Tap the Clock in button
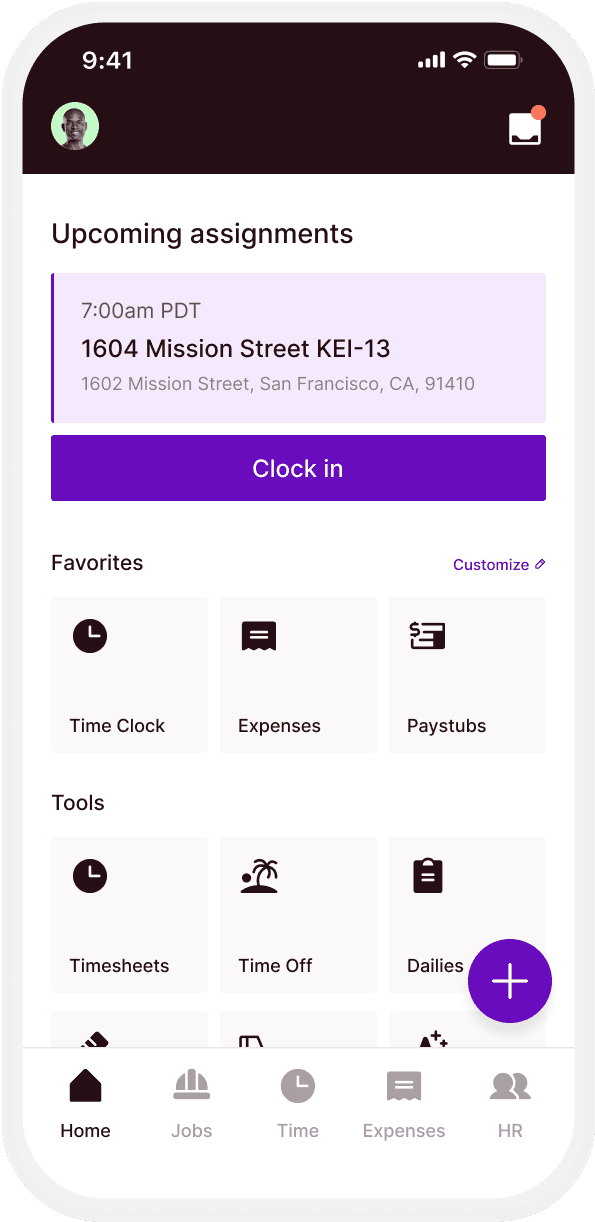 [298, 468]
